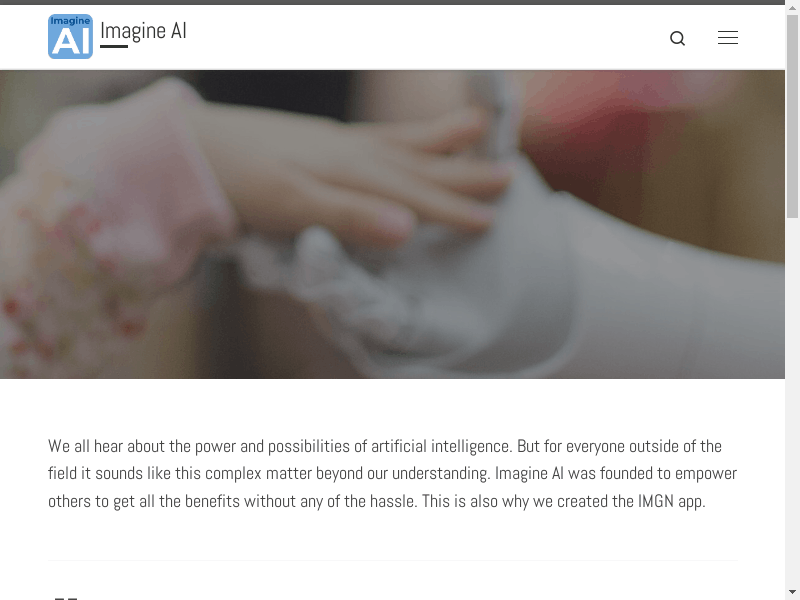The height and width of the screenshot is (600, 800).
Task: Open the hamburger menu in header
Action: point(728,38)
